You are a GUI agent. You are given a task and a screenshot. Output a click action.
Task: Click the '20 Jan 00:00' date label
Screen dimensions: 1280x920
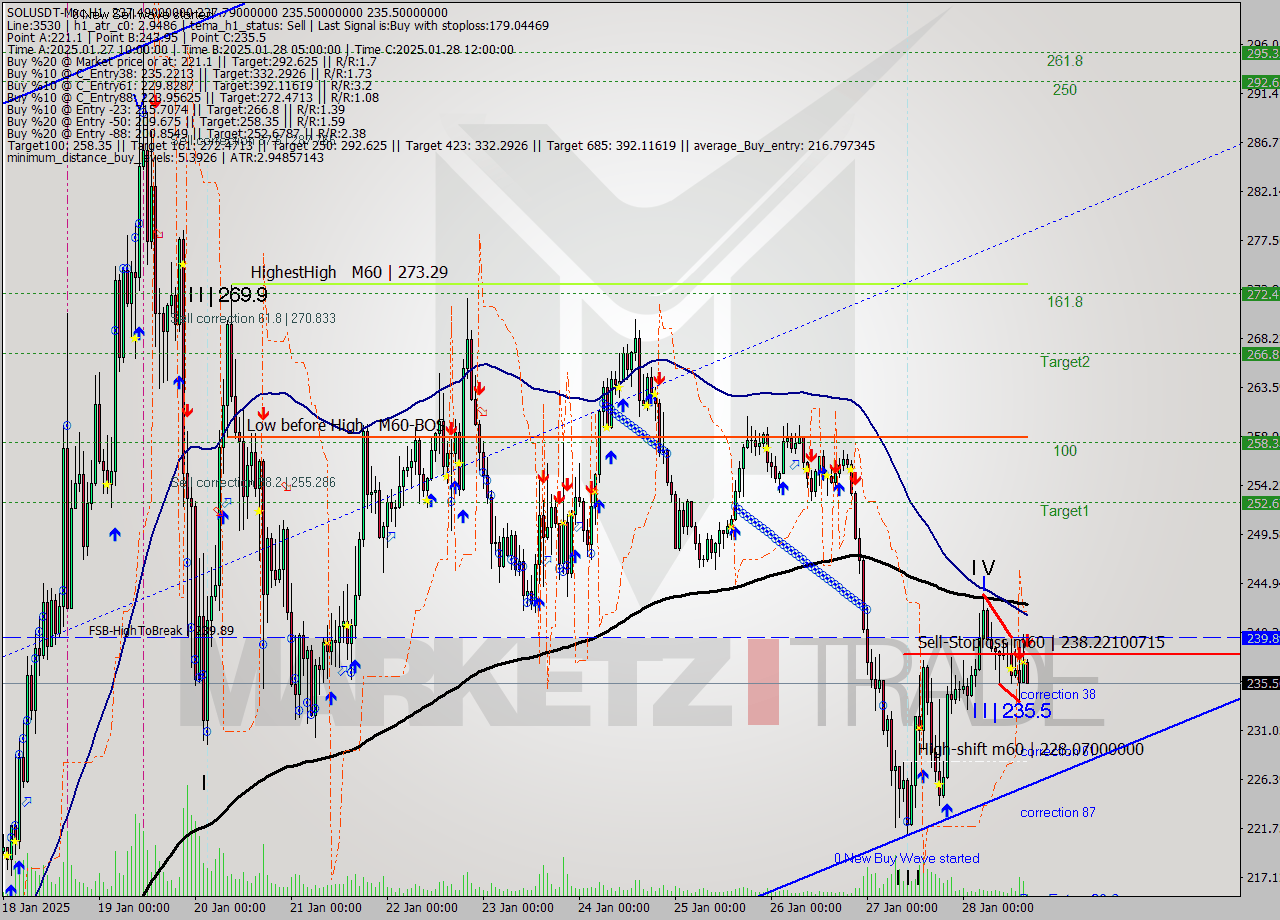(228, 908)
